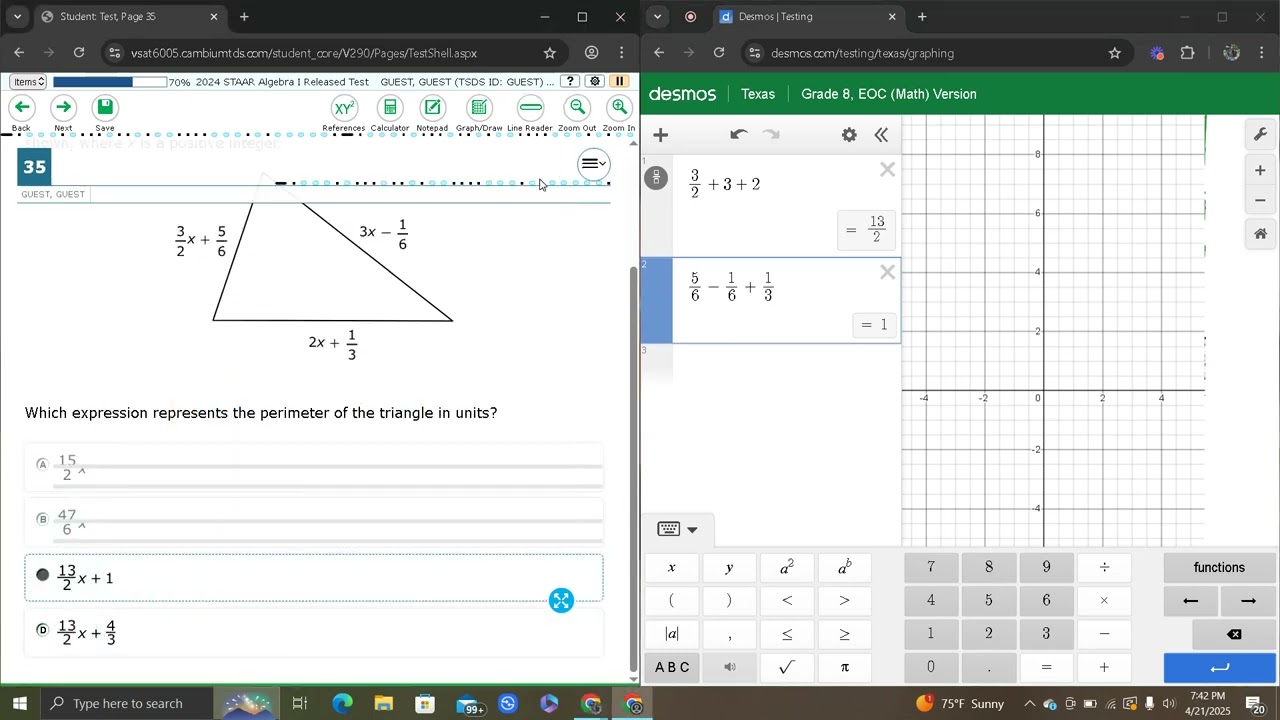This screenshot has width=1280, height=720.
Task: Open the help question mark button
Action: tap(569, 82)
